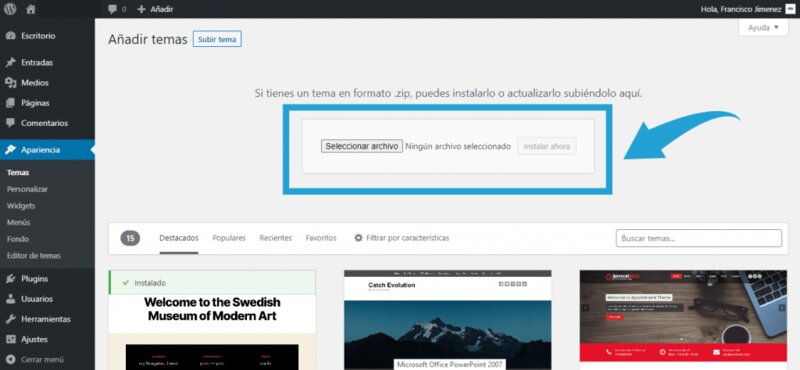Click the Apariencia brush icon
This screenshot has width=800, height=370.
pos(10,150)
